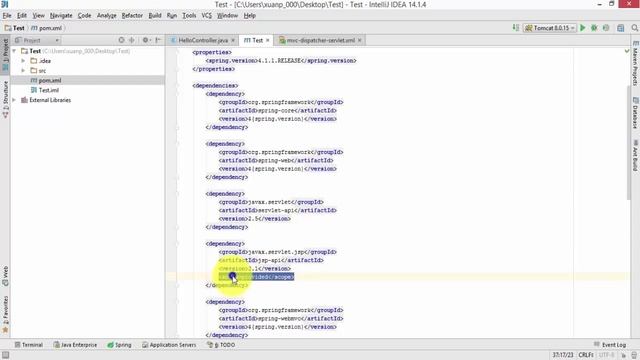Collapse the Test project root node
This screenshot has height=360, width=640.
click(14, 51)
